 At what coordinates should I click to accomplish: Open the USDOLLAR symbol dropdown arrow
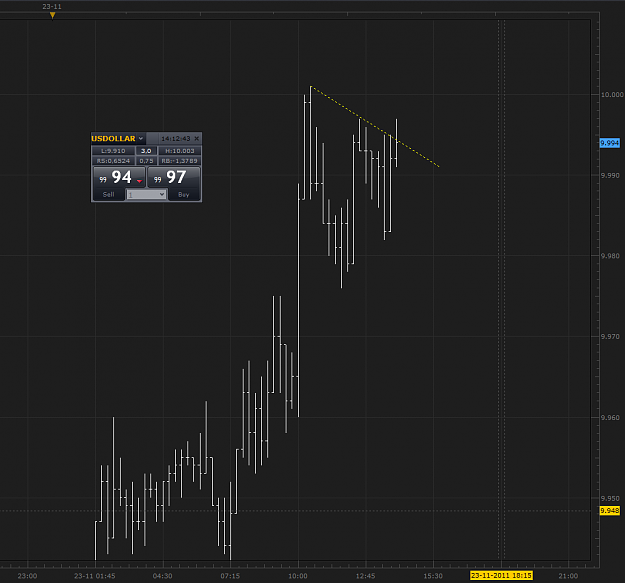141,138
